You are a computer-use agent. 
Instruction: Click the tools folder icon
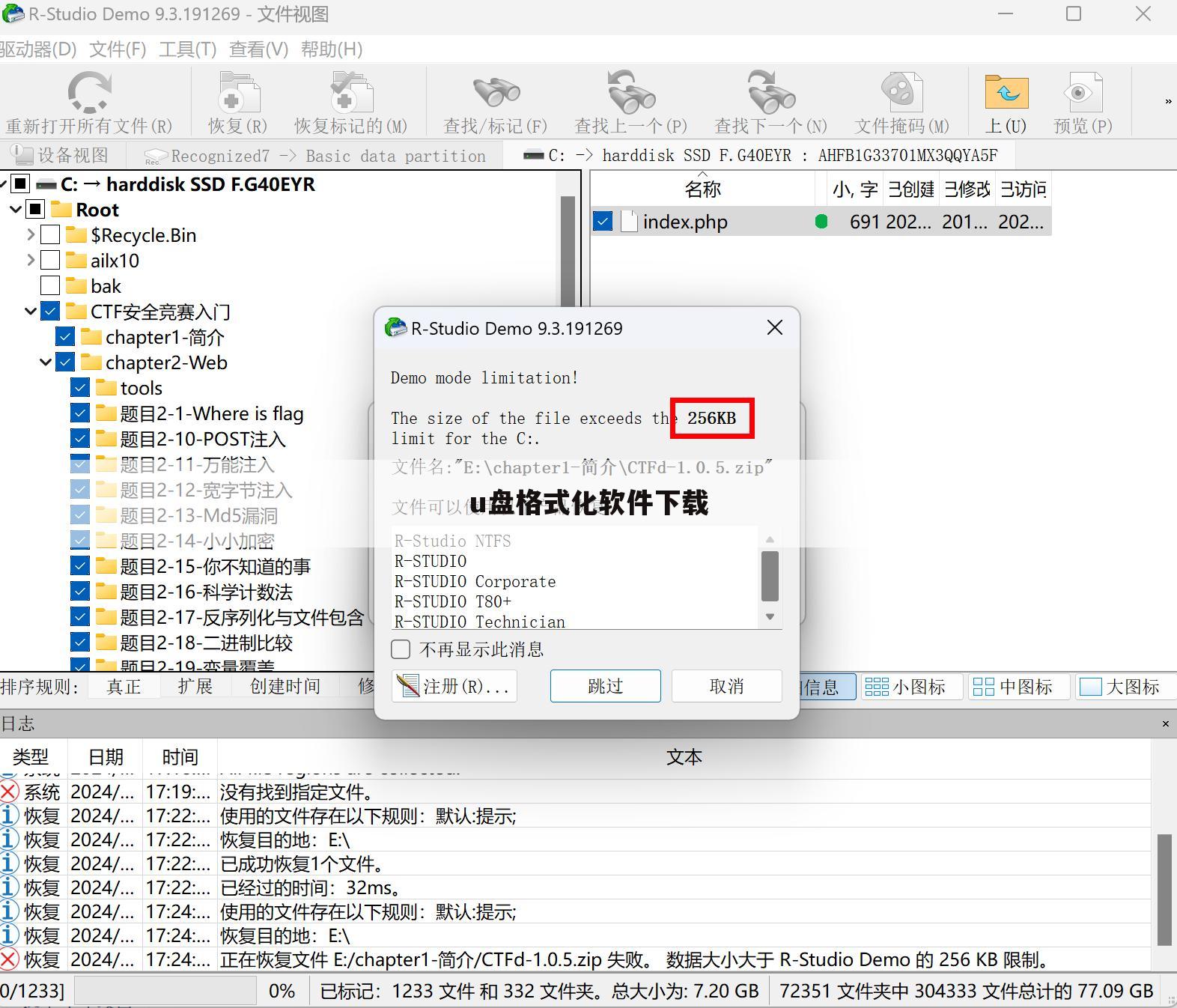pos(106,388)
